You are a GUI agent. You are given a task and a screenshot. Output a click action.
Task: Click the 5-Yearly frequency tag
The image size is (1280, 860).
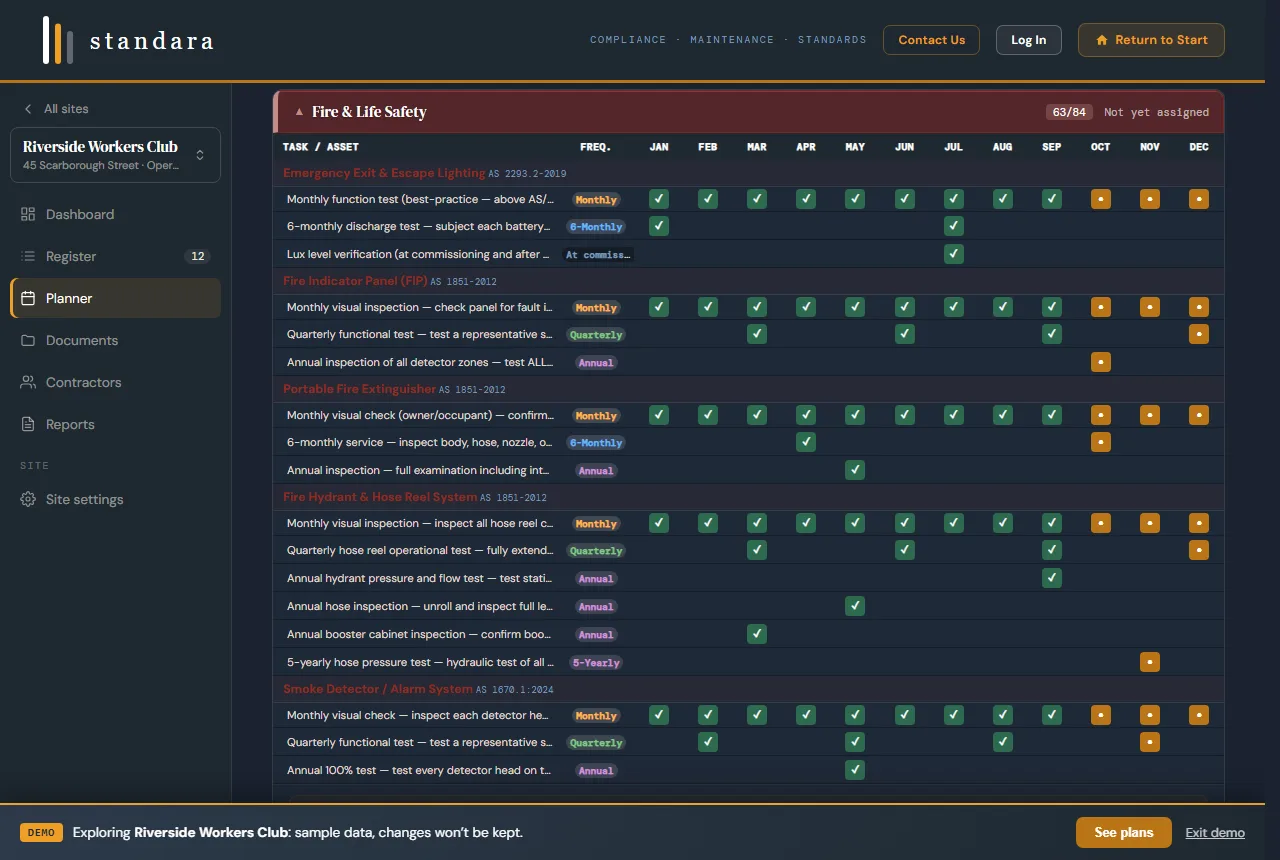pyautogui.click(x=596, y=662)
